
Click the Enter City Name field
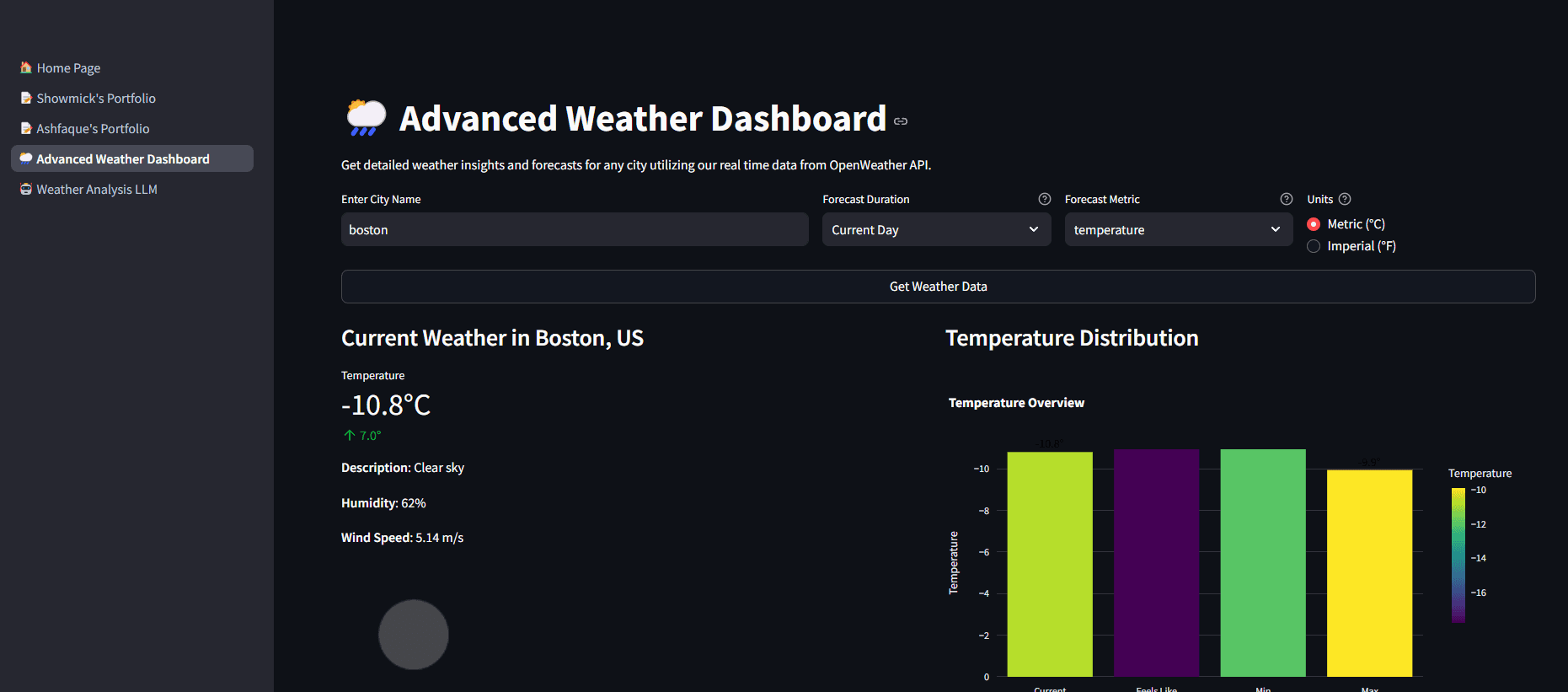pyautogui.click(x=575, y=229)
